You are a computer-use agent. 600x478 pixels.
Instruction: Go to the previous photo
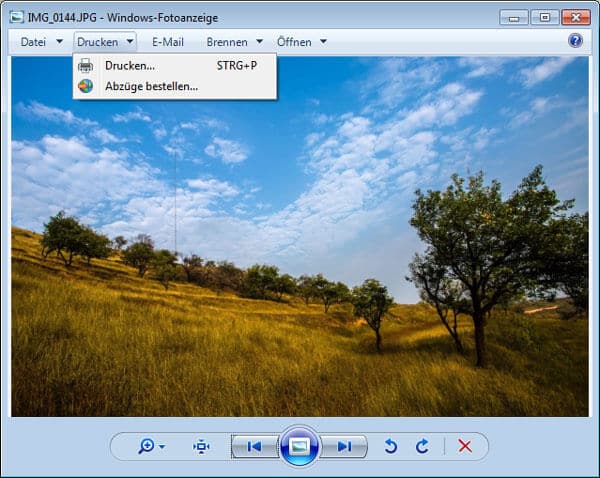254,446
